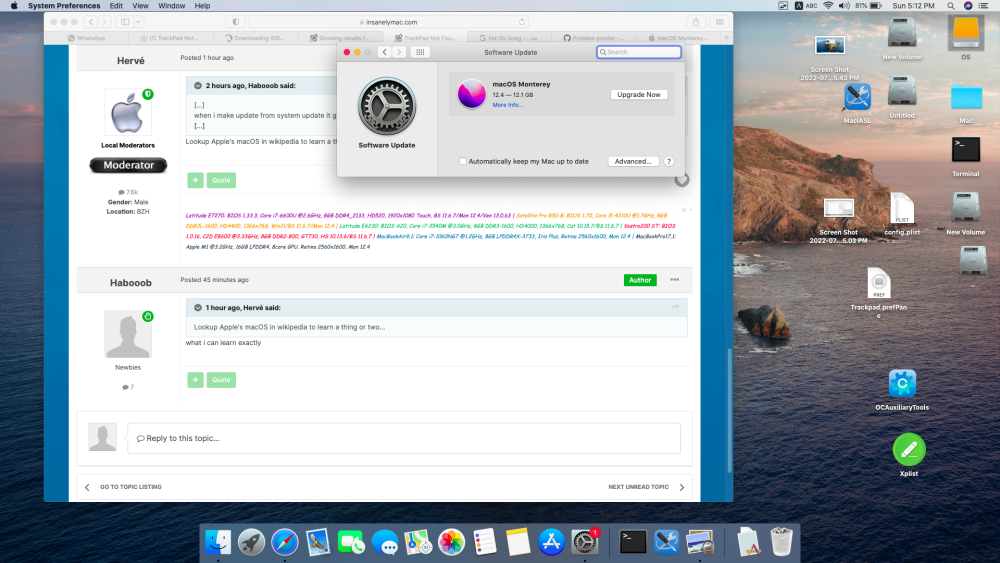Image resolution: width=1000 pixels, height=563 pixels.
Task: Open App Store from the dock
Action: click(551, 542)
